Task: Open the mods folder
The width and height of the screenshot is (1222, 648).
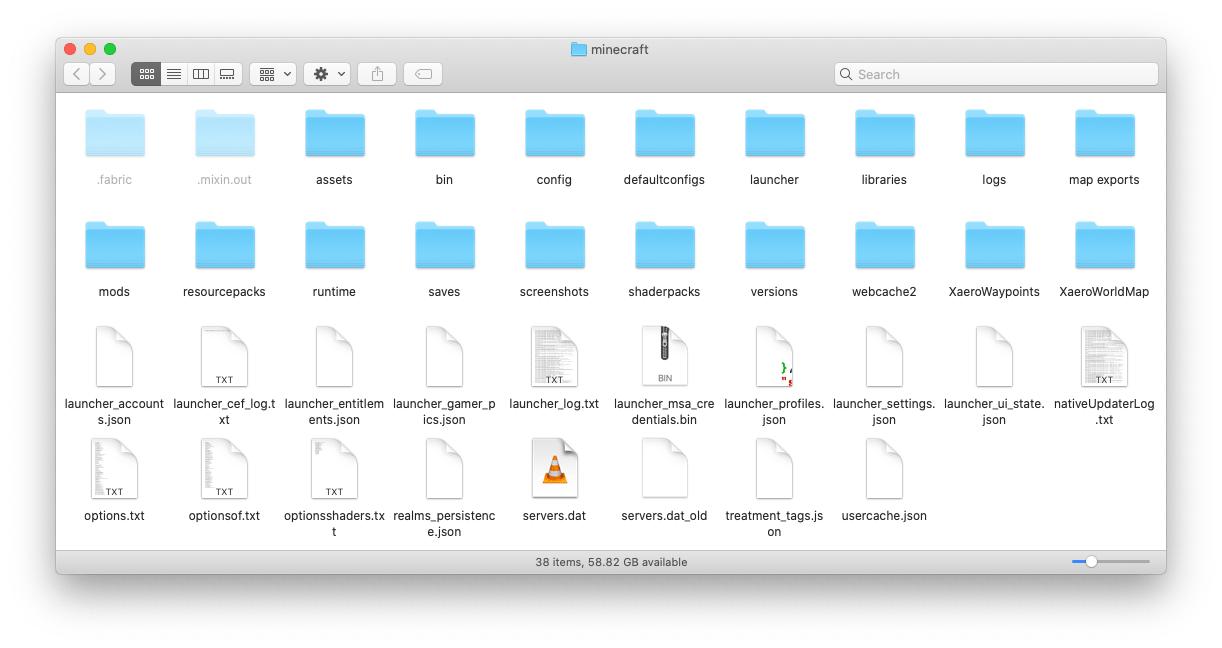Action: pyautogui.click(x=114, y=245)
